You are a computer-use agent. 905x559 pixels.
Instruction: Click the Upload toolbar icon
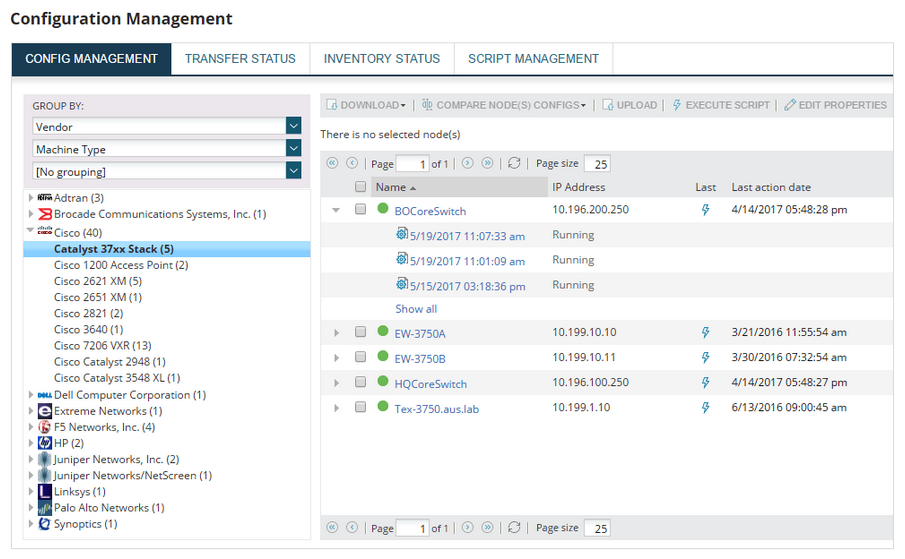click(607, 105)
